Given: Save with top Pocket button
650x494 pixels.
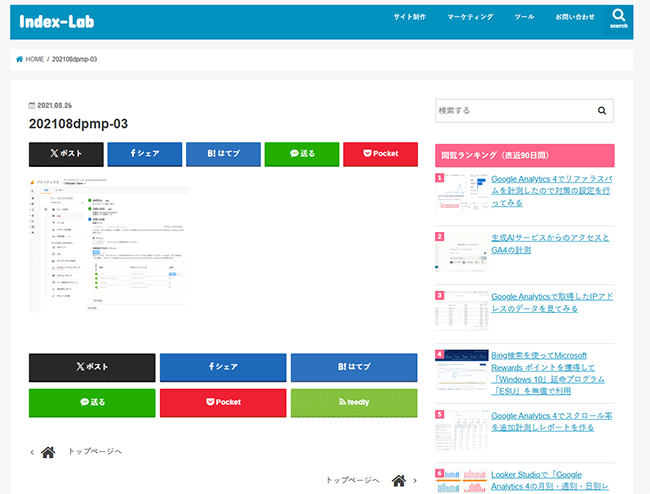Looking at the screenshot, I should pos(381,154).
